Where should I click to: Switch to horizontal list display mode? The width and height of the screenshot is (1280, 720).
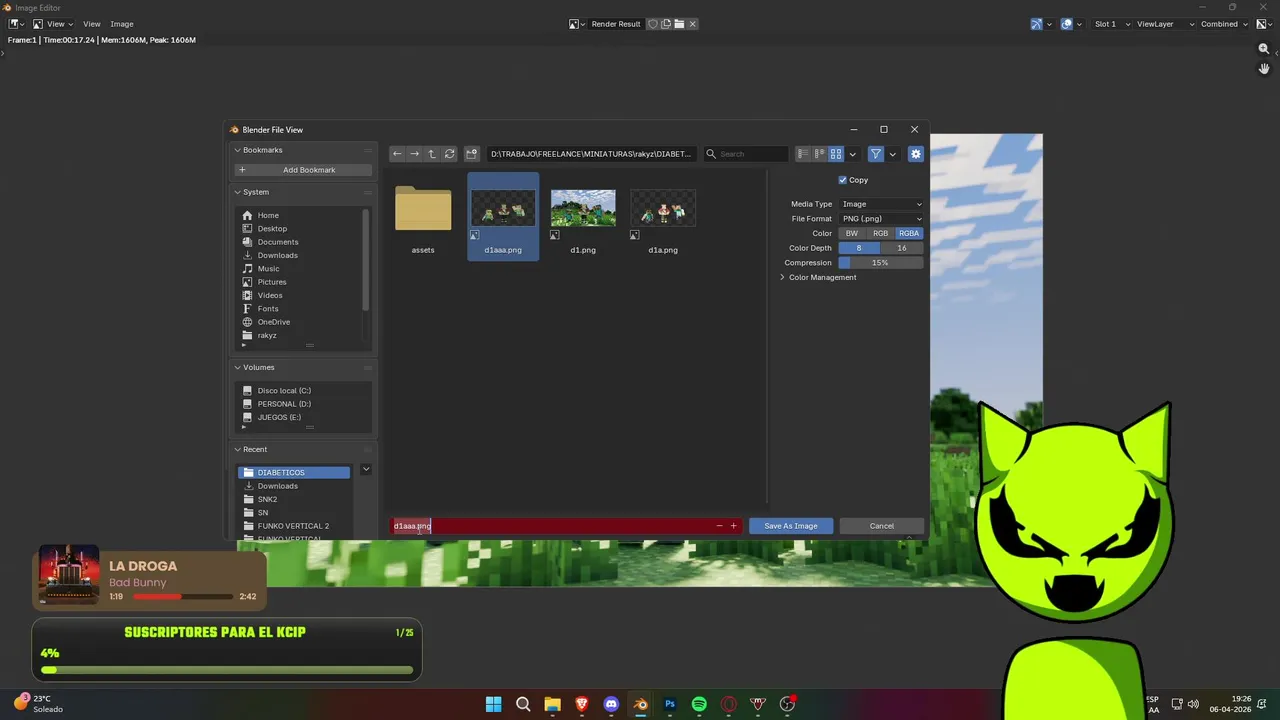(819, 154)
